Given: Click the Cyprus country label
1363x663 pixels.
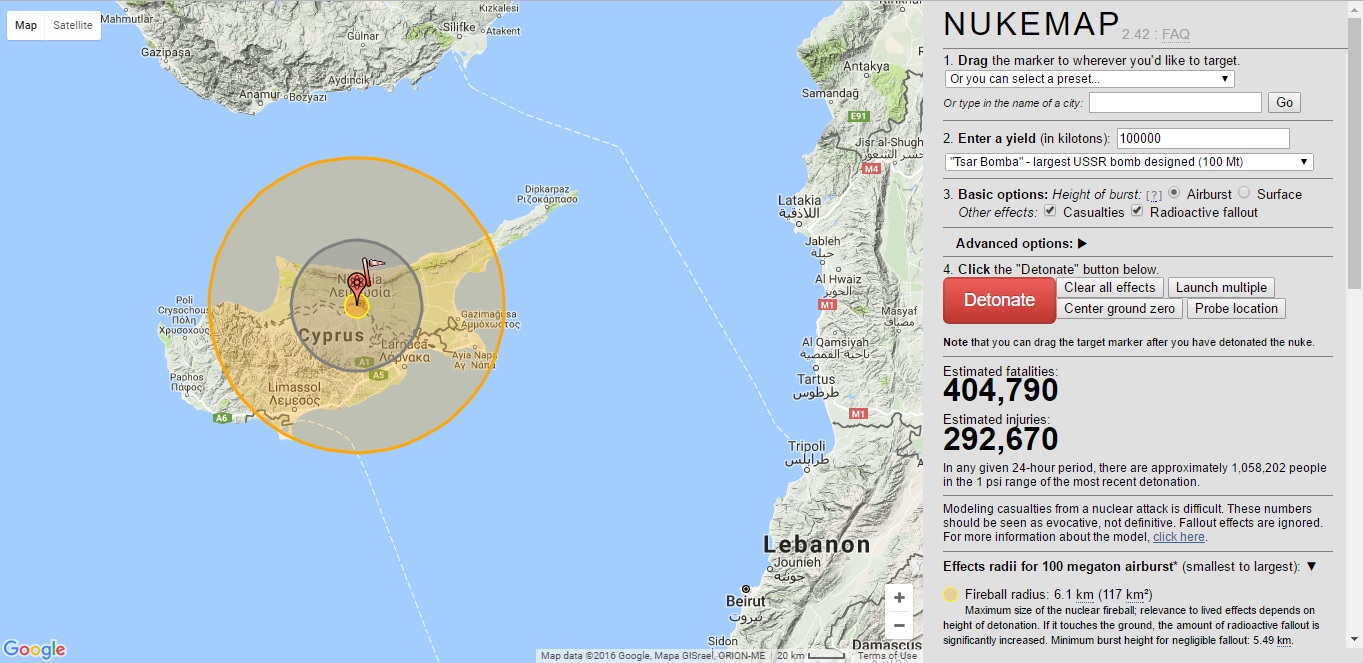Looking at the screenshot, I should [330, 336].
